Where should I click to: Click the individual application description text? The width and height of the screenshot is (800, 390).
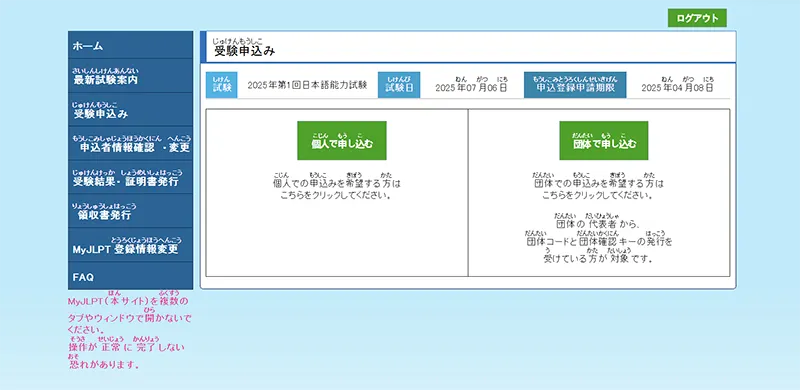pyautogui.click(x=337, y=186)
